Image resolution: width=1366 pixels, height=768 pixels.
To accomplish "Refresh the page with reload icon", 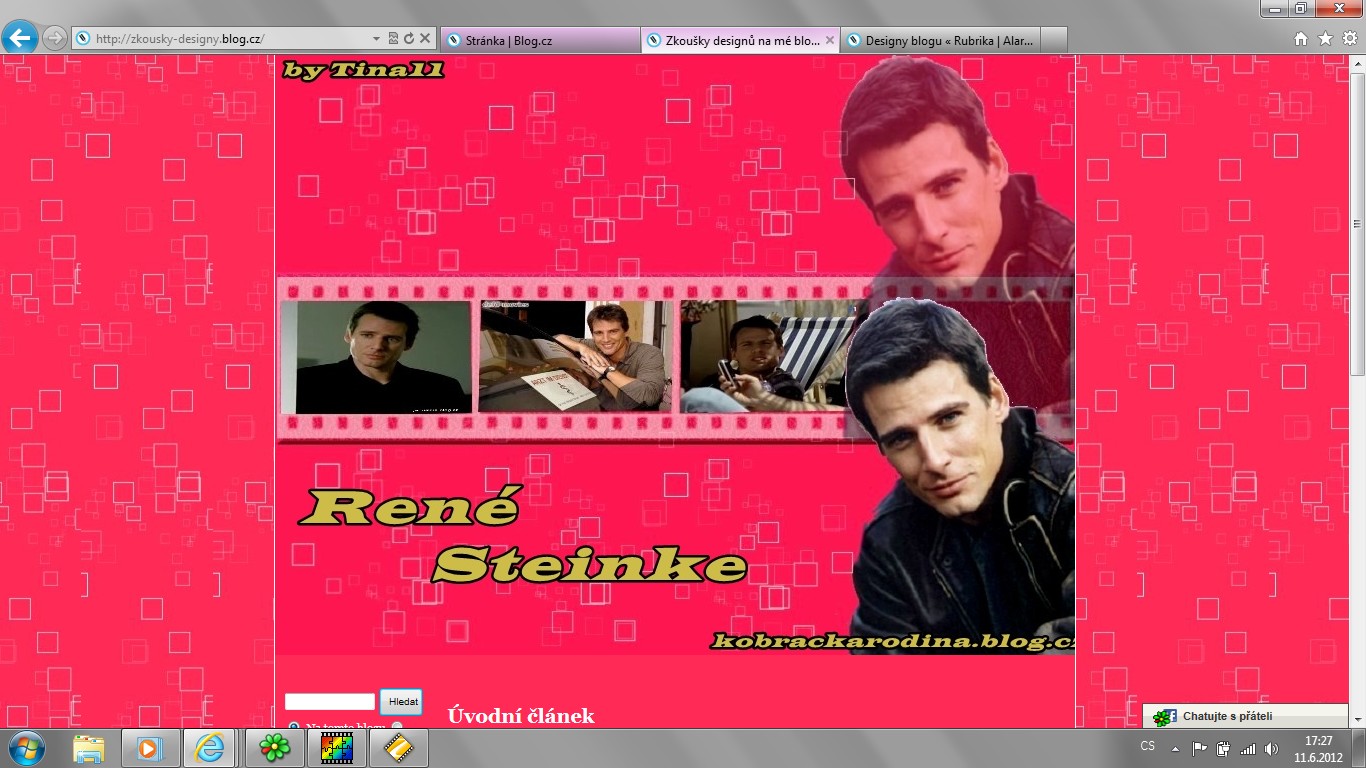I will pos(409,39).
